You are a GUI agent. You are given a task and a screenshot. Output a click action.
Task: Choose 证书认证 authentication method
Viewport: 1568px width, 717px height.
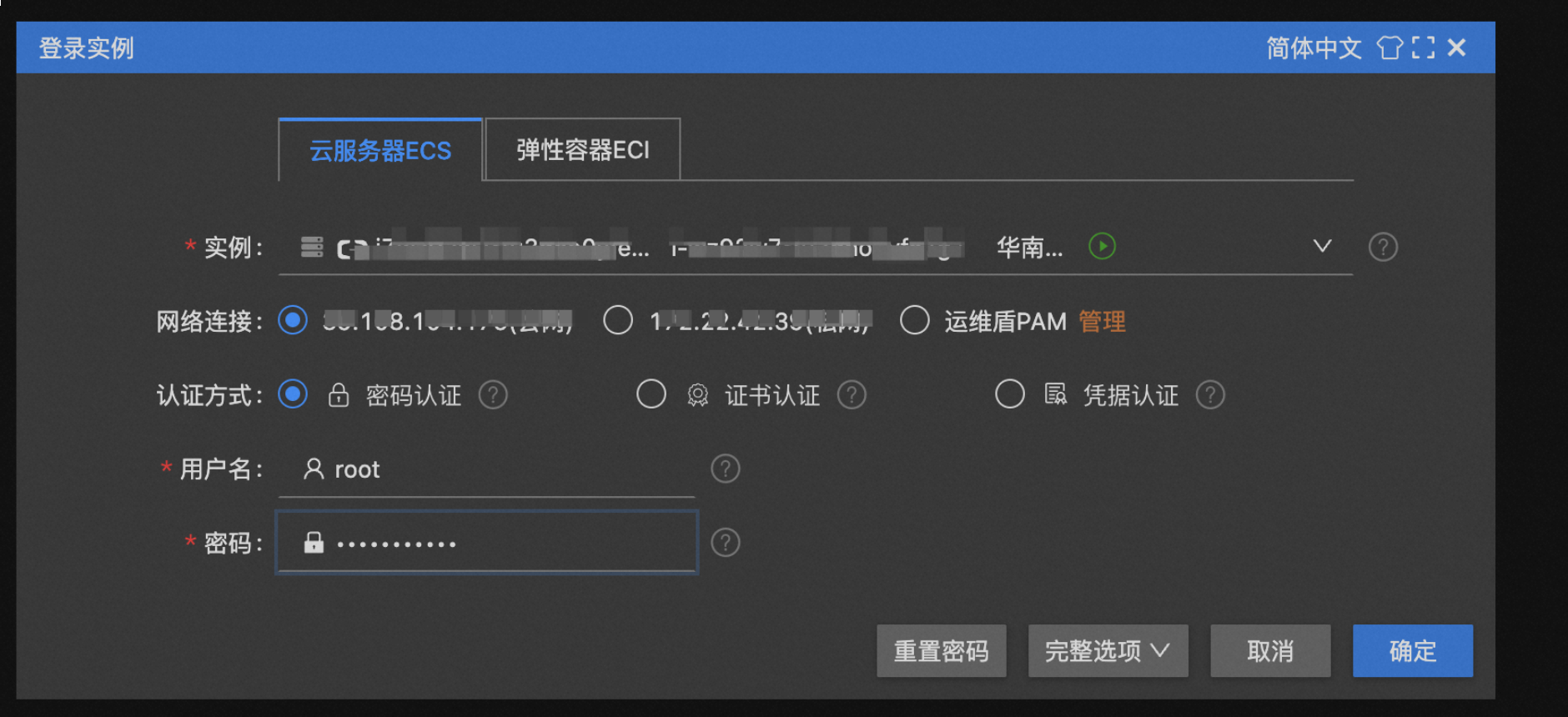point(651,394)
